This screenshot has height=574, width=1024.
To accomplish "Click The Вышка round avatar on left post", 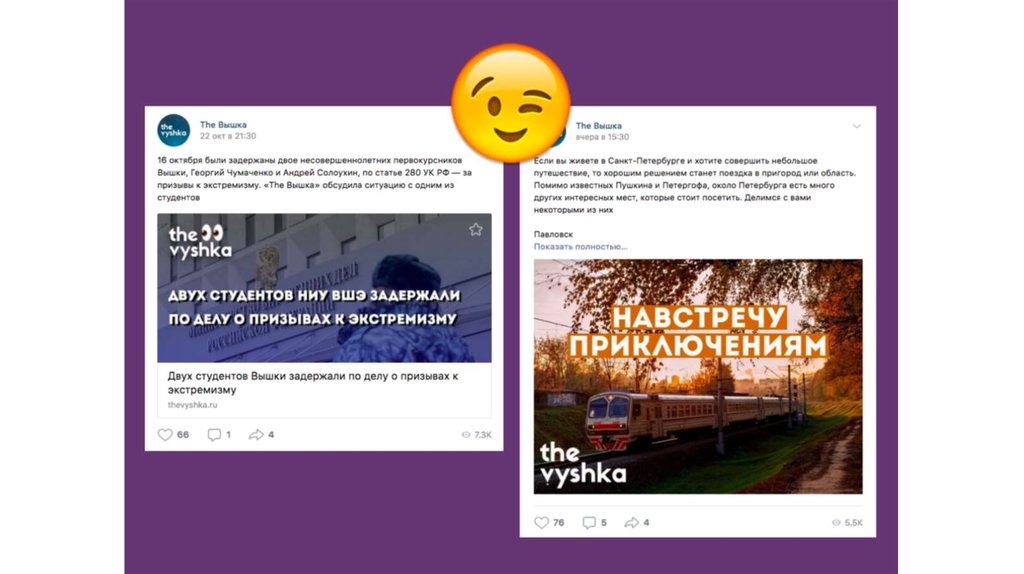I will (174, 130).
